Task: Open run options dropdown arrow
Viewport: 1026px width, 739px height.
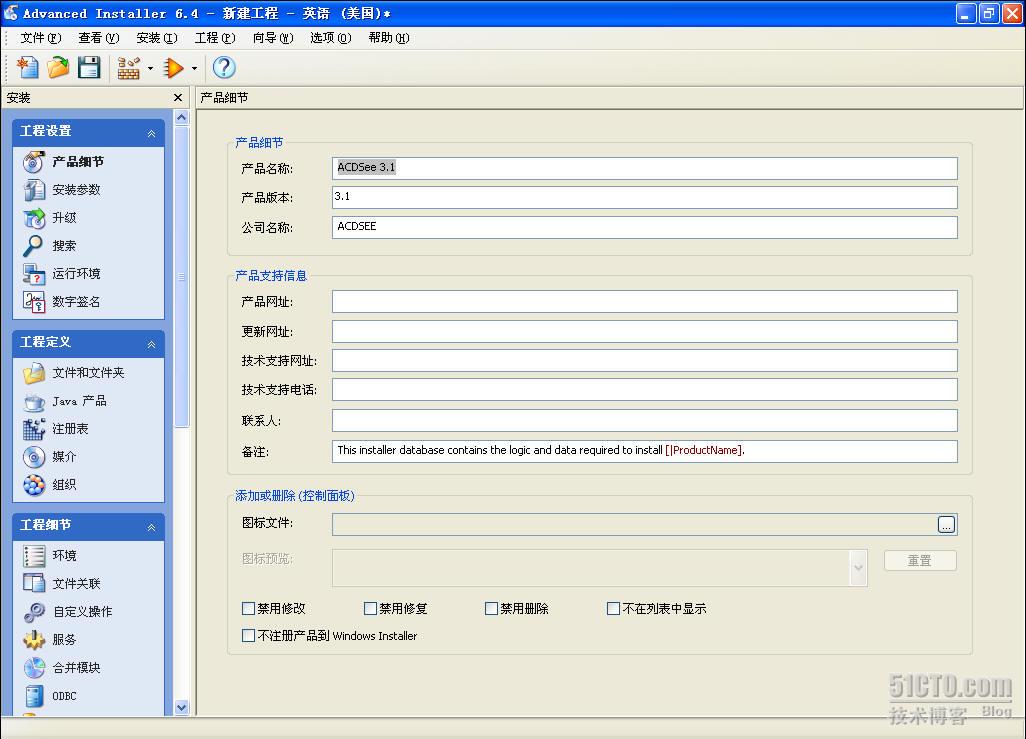Action: 194,68
